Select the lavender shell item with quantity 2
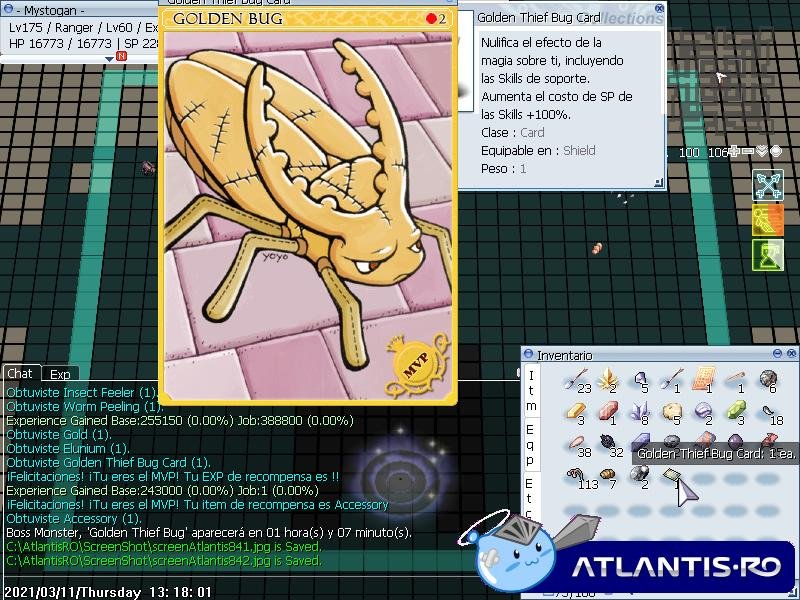 (x=703, y=412)
